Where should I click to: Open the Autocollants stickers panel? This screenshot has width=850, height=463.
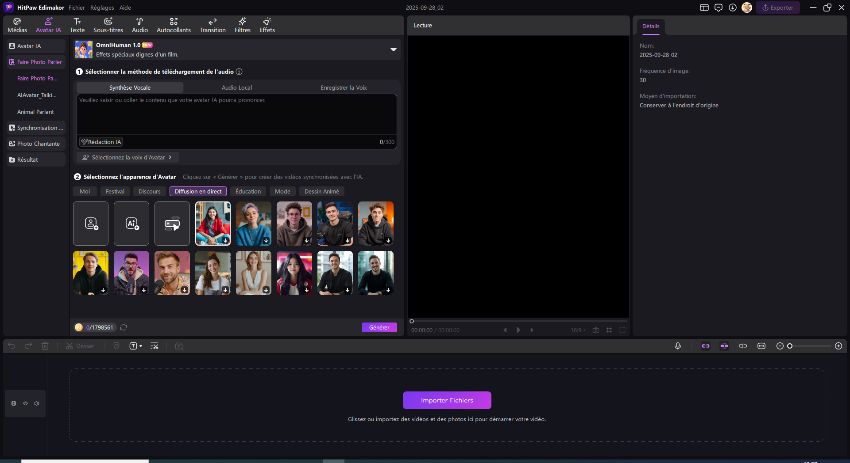pos(174,24)
